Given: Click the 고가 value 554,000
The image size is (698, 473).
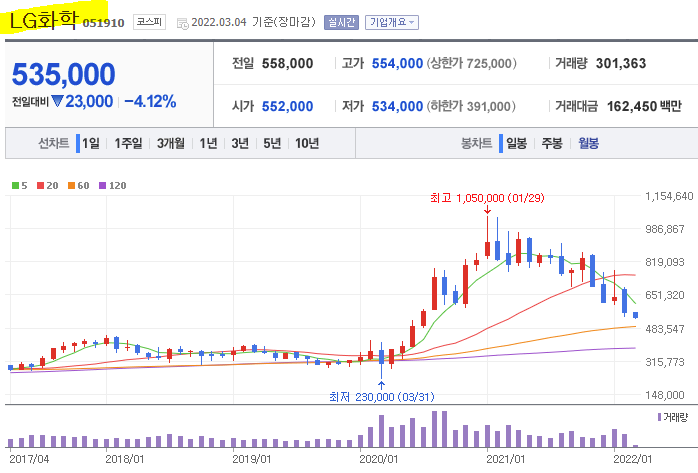Looking at the screenshot, I should pyautogui.click(x=397, y=64).
